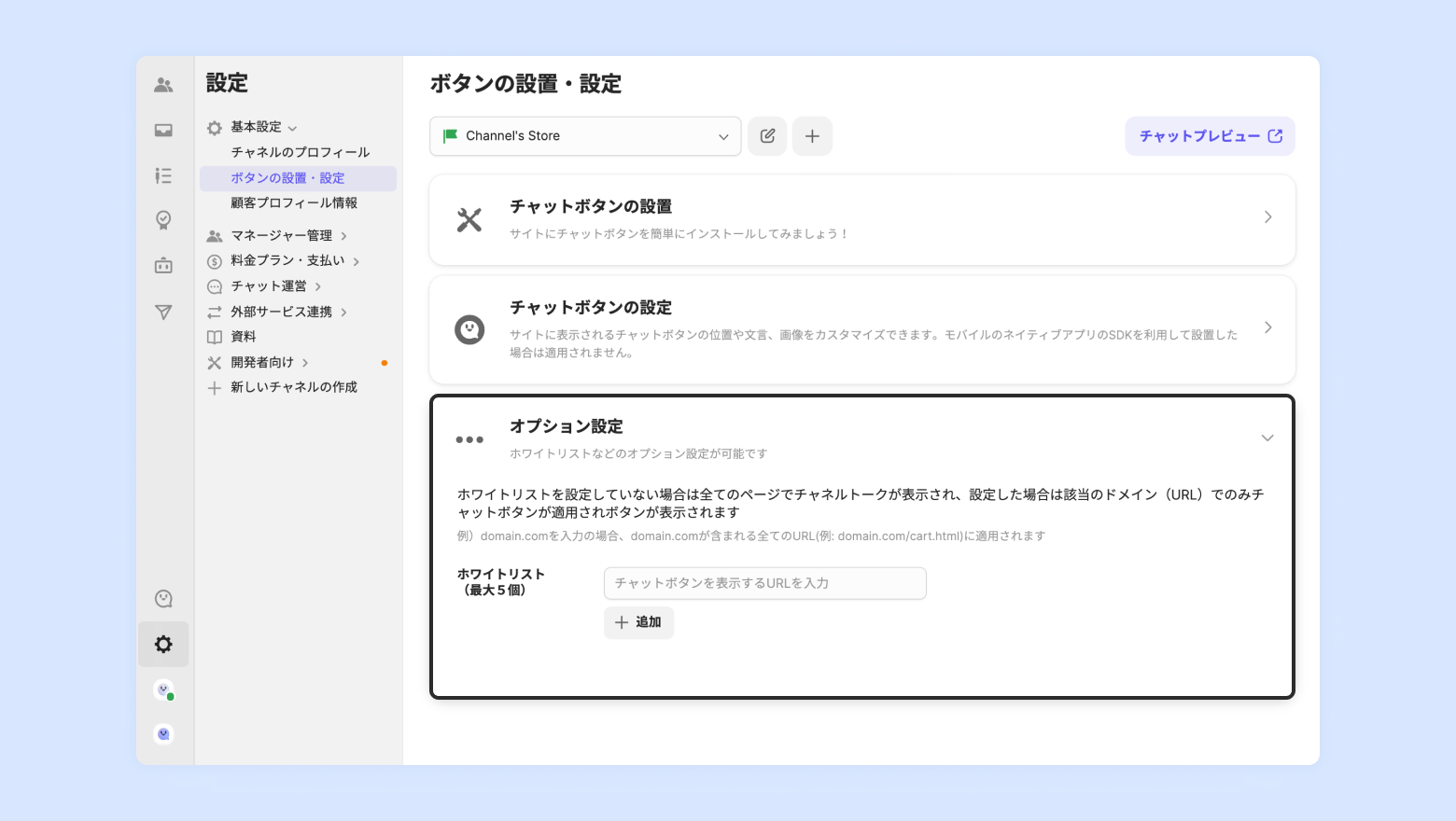The image size is (1456, 821).
Task: Click the book icon beside 資料
Action: (215, 337)
